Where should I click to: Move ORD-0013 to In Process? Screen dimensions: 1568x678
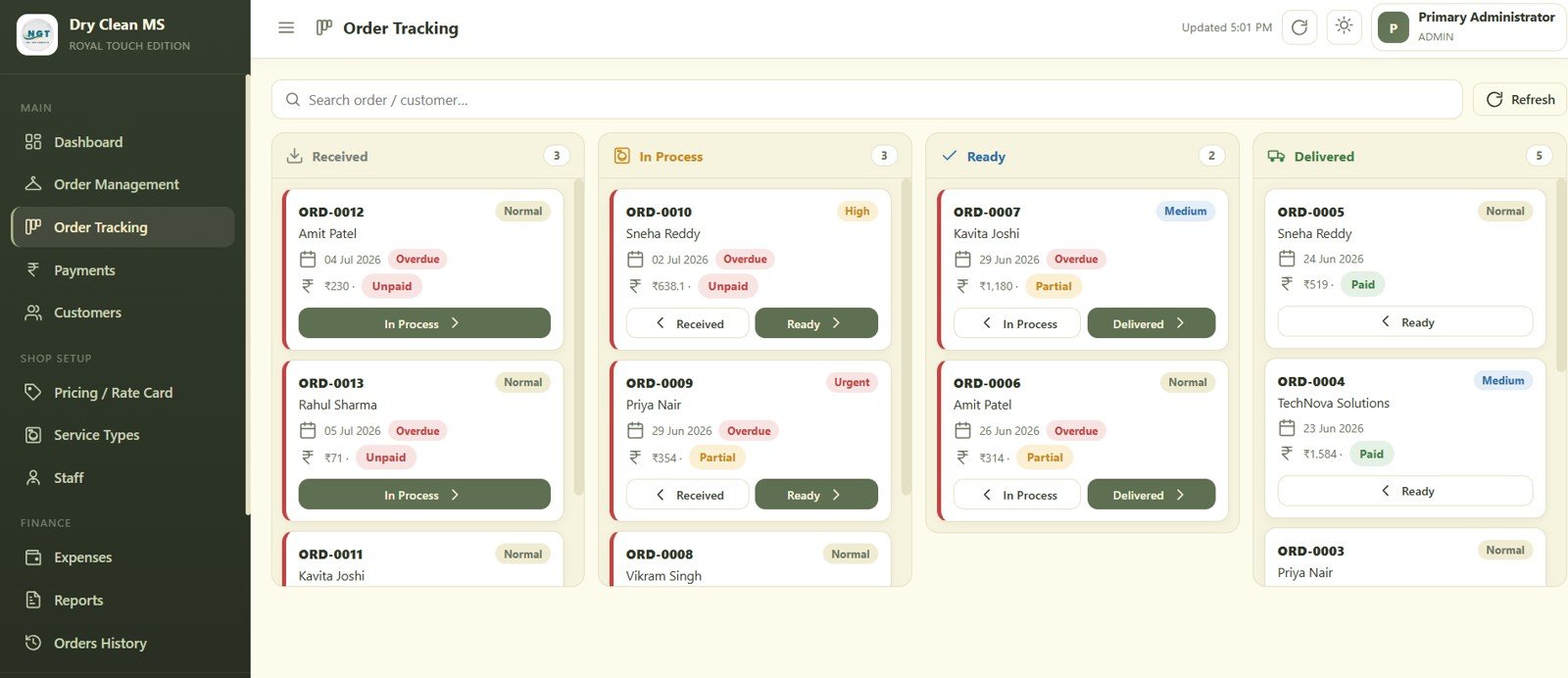(424, 495)
